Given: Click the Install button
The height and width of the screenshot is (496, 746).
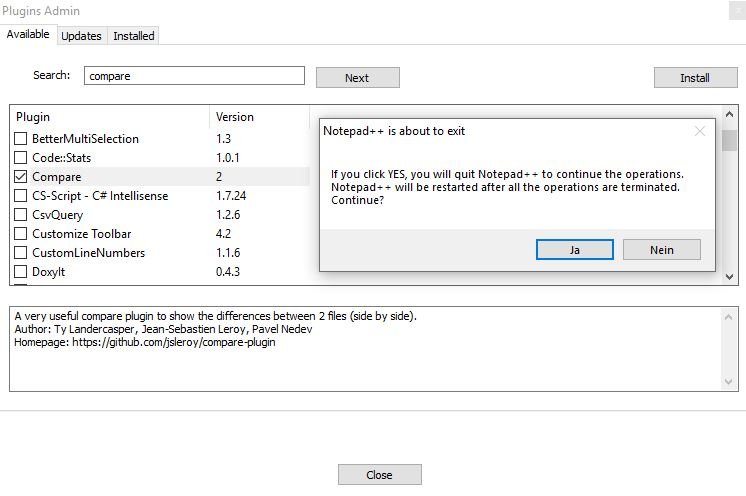Looking at the screenshot, I should [695, 78].
